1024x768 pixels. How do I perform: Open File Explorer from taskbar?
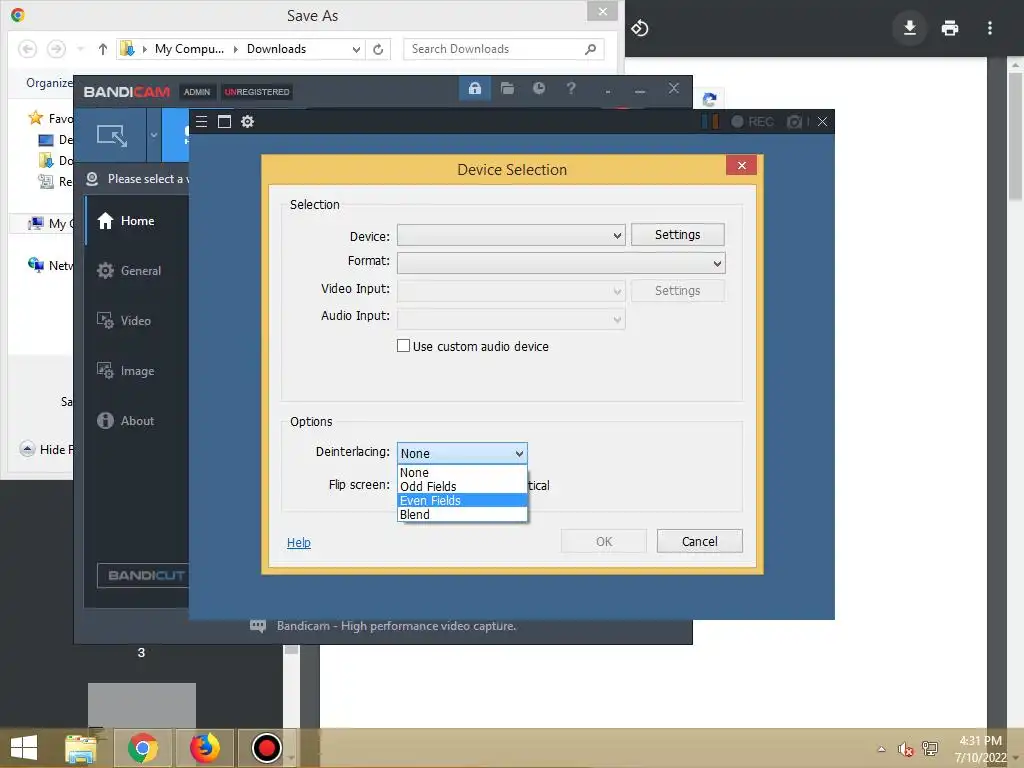(x=81, y=748)
